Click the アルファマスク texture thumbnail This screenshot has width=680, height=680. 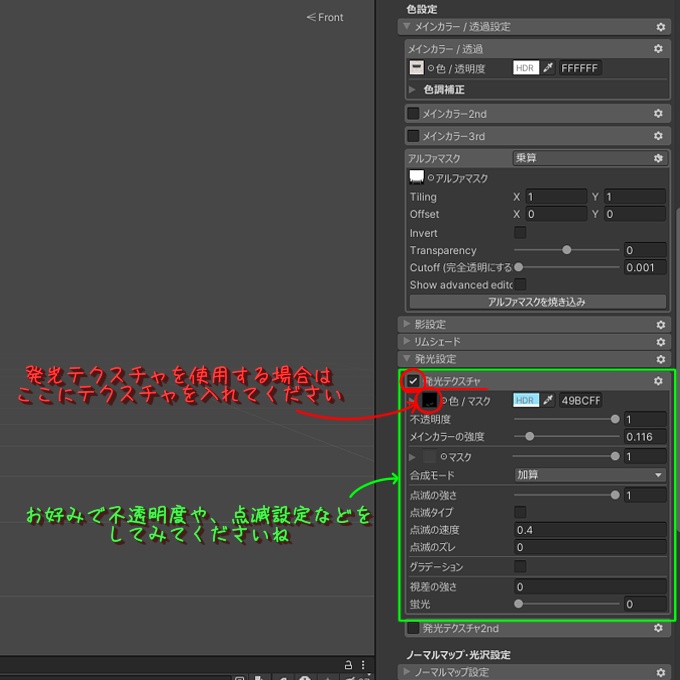(416, 177)
